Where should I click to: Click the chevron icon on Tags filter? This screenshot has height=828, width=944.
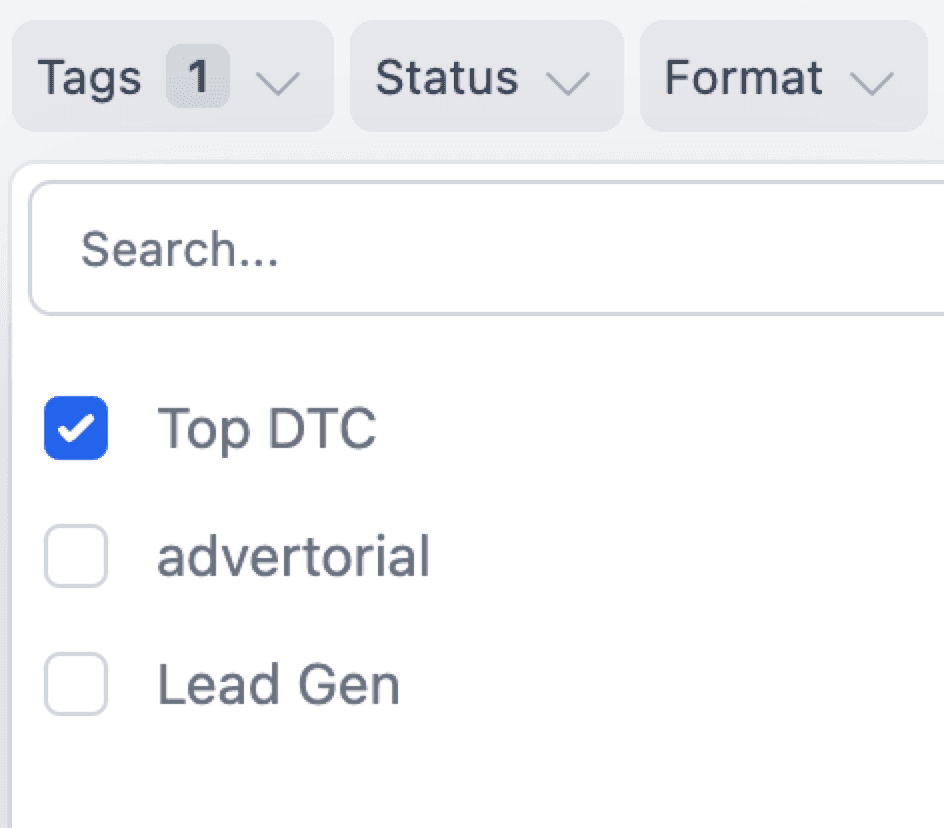click(x=278, y=82)
